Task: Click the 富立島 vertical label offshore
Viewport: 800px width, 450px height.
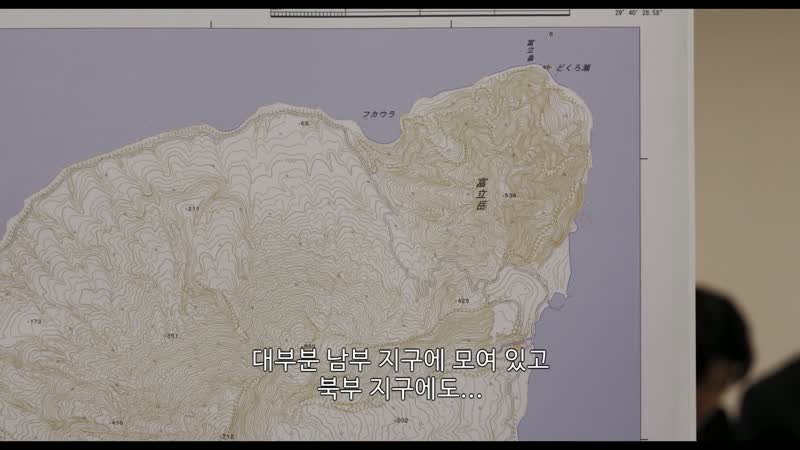Action: point(530,52)
